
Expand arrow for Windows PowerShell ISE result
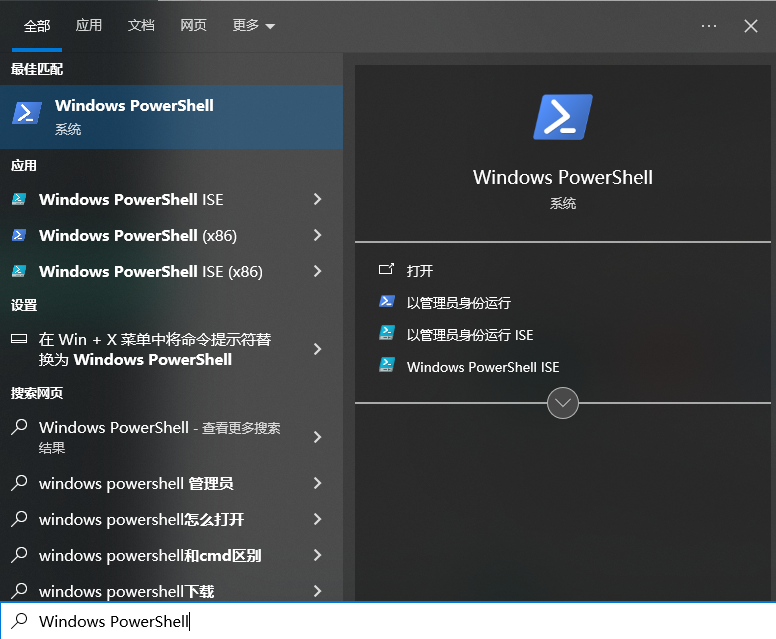[x=318, y=199]
